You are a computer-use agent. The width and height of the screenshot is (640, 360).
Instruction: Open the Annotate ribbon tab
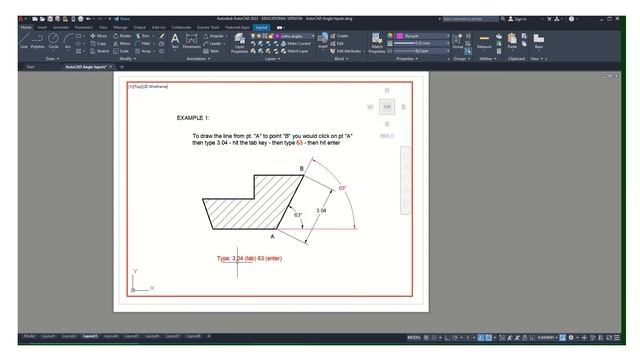(60, 27)
